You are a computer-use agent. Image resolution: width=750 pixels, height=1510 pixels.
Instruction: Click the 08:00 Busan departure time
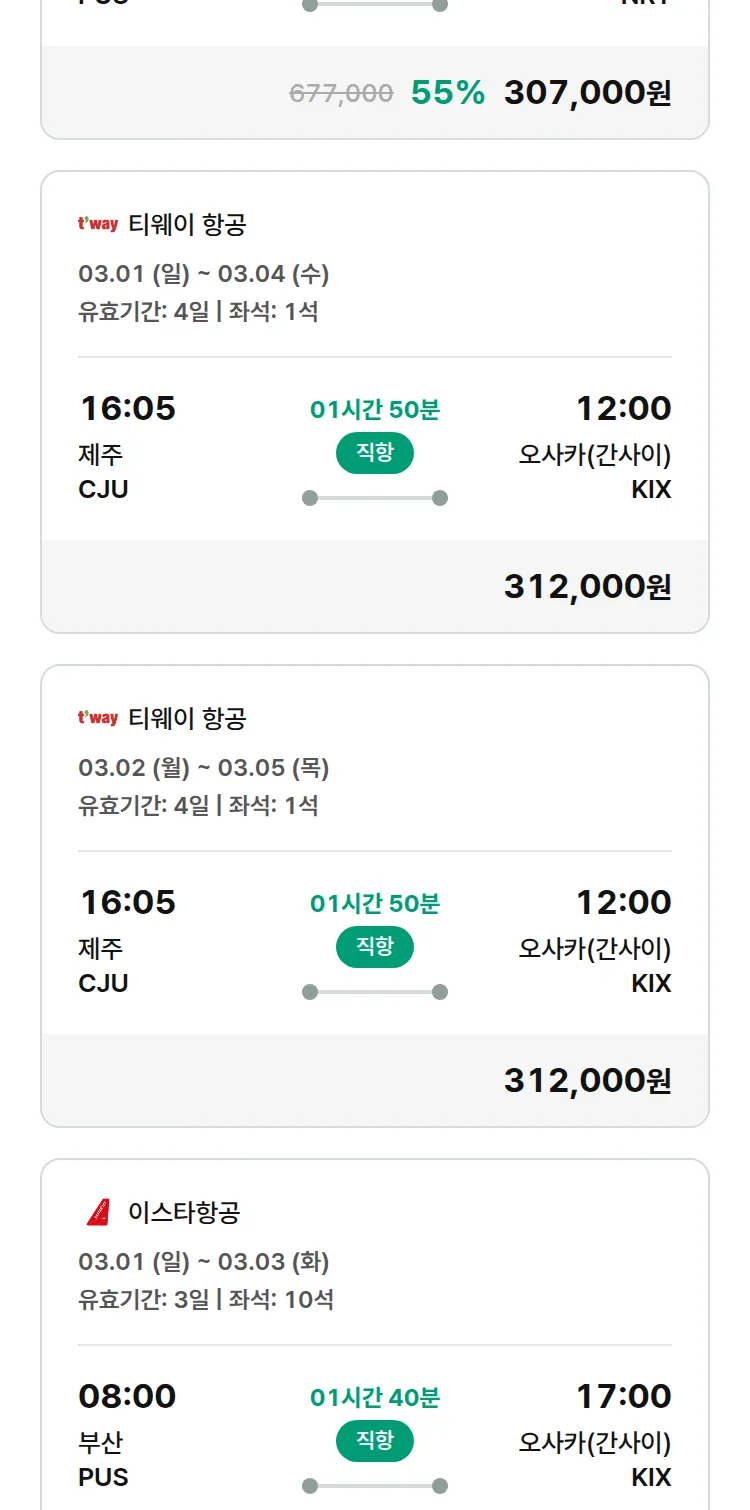pyautogui.click(x=127, y=1396)
